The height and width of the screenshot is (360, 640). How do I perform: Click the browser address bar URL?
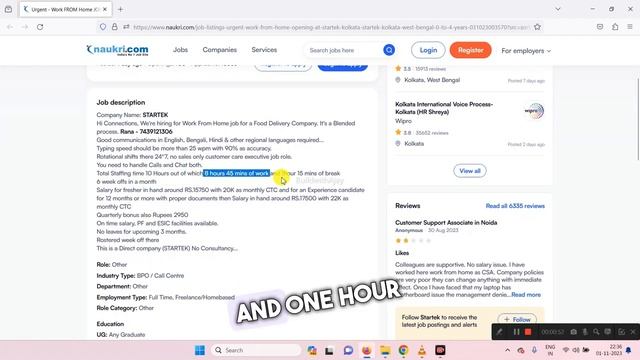pyautogui.click(x=331, y=27)
